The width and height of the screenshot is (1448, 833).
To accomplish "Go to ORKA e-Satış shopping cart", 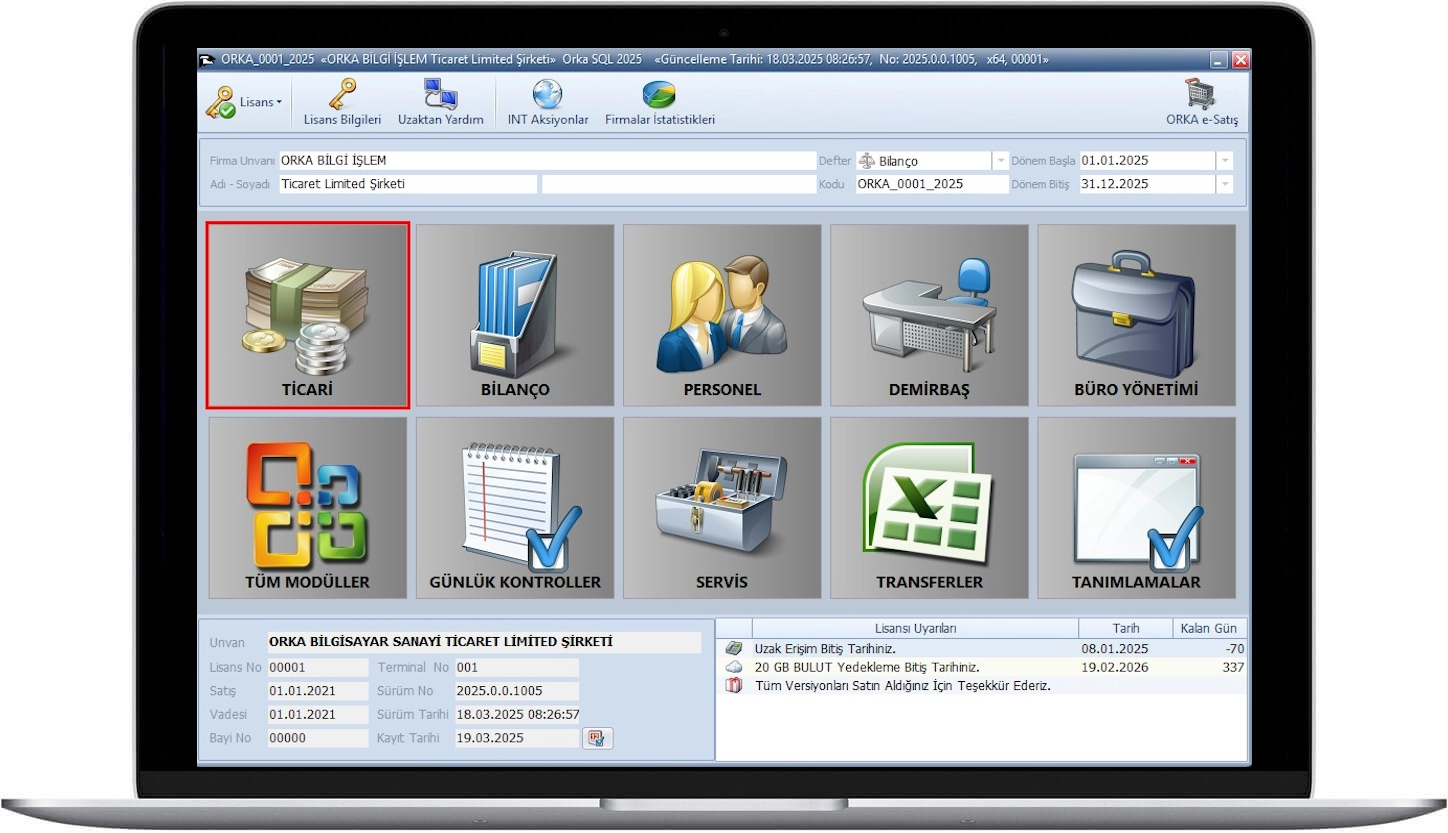I will point(1201,103).
